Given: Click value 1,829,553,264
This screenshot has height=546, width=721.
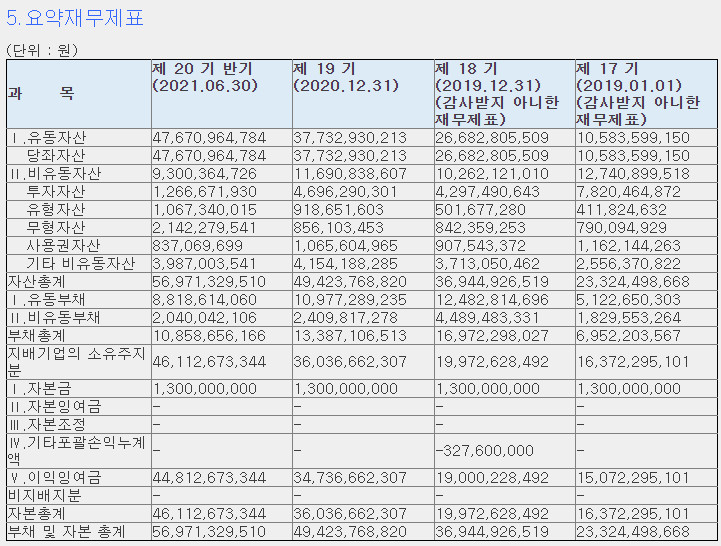Looking at the screenshot, I should pyautogui.click(x=629, y=318).
